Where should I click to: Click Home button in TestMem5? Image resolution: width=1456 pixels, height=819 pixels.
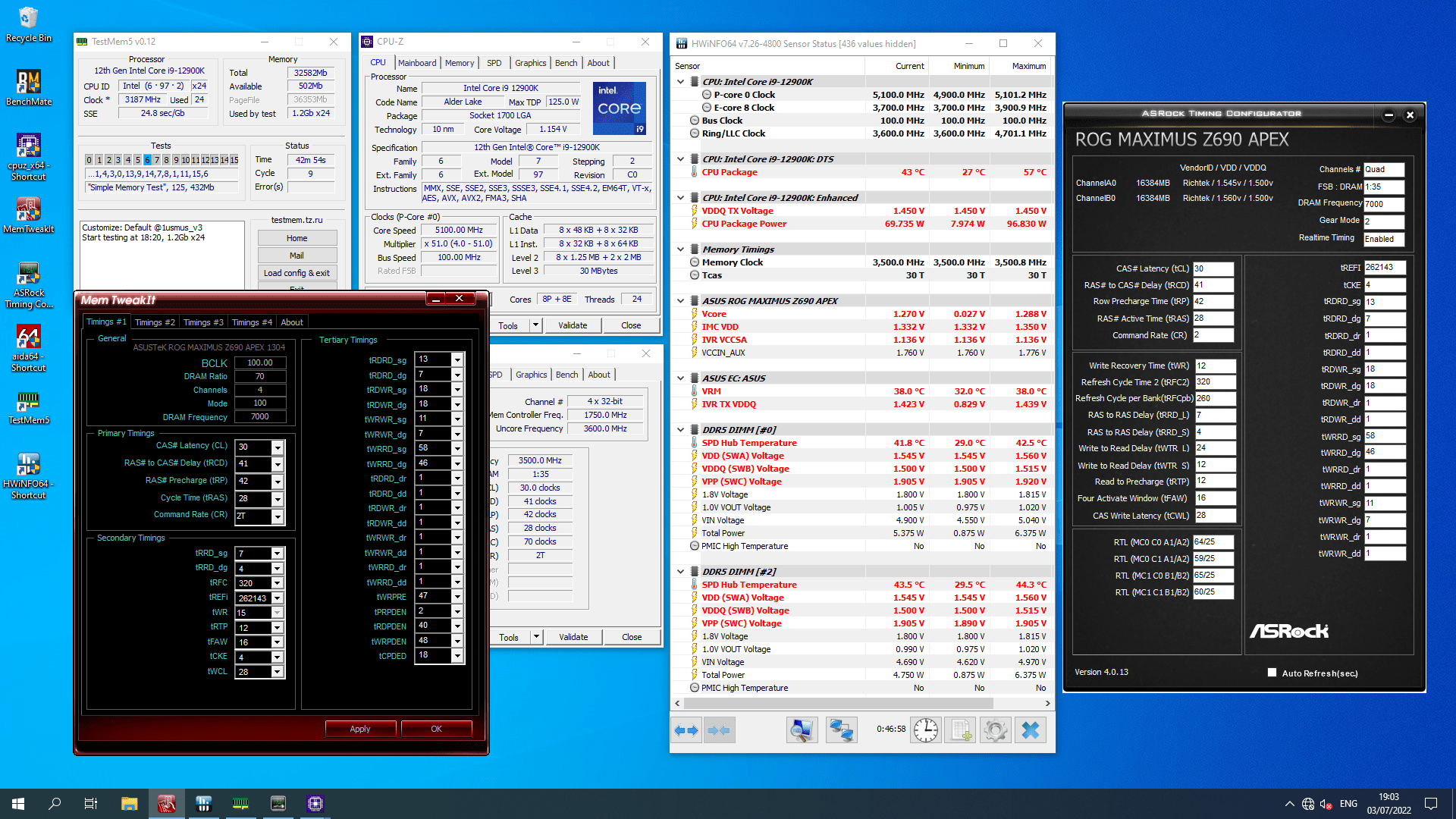(x=297, y=238)
